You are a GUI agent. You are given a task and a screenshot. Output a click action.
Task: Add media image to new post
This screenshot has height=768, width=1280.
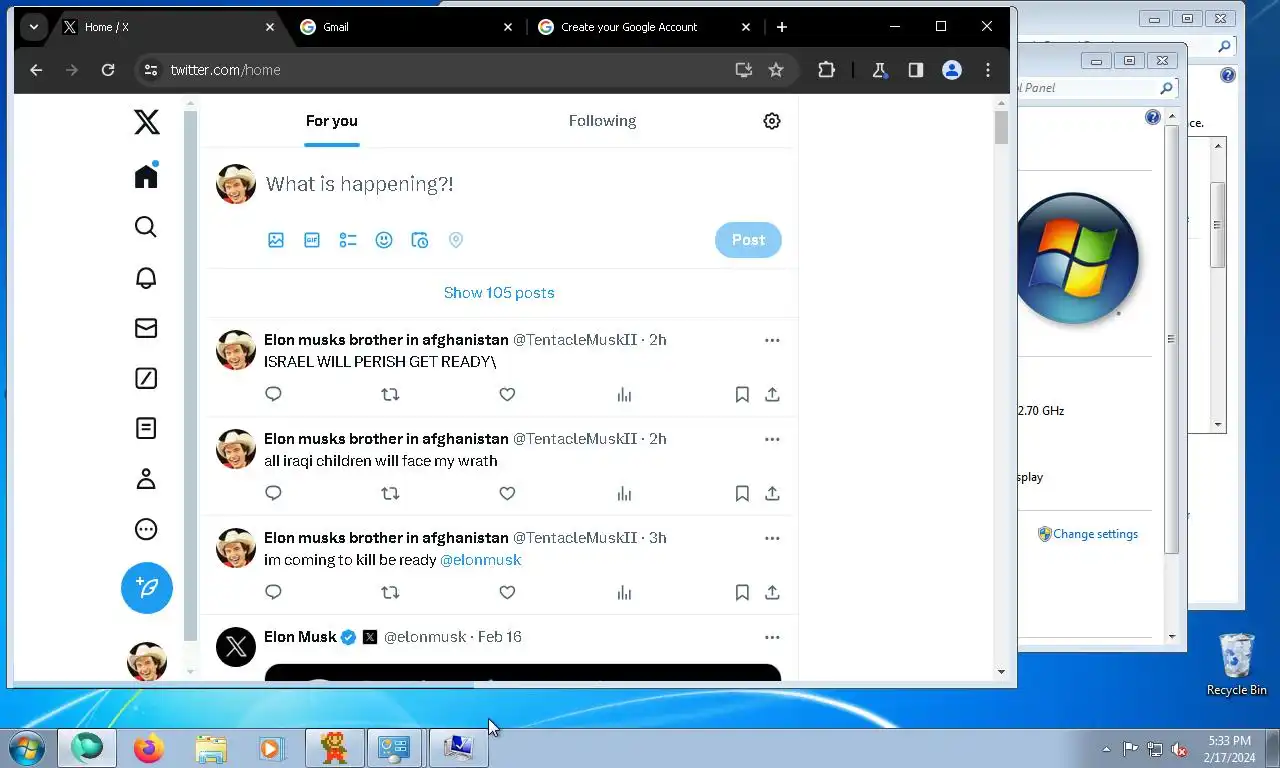(x=276, y=240)
